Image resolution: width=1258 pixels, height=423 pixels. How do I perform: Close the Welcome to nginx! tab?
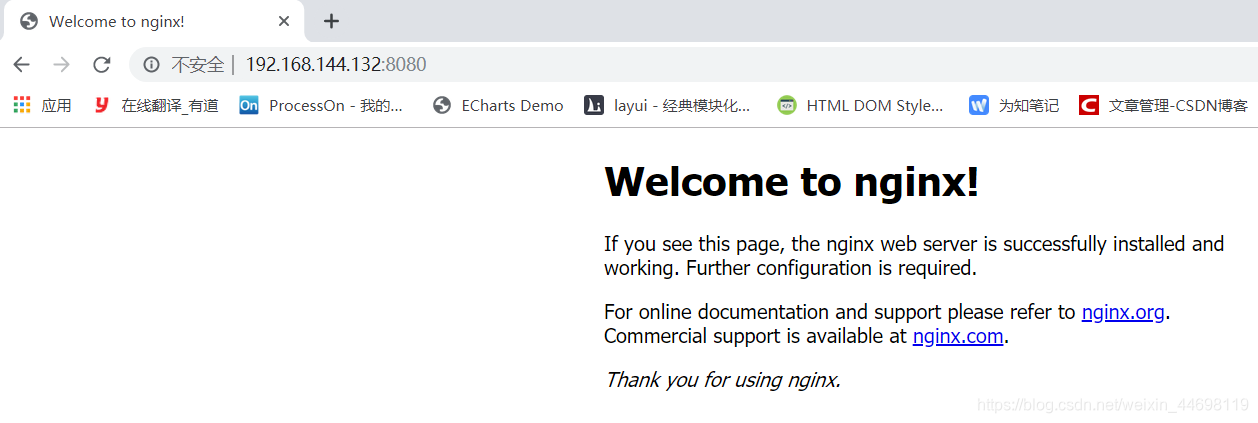pyautogui.click(x=284, y=21)
